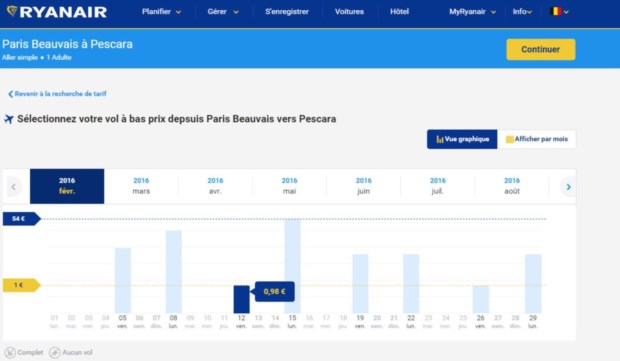Click the Complet legend icon
This screenshot has width=620, height=361.
(x=10, y=352)
